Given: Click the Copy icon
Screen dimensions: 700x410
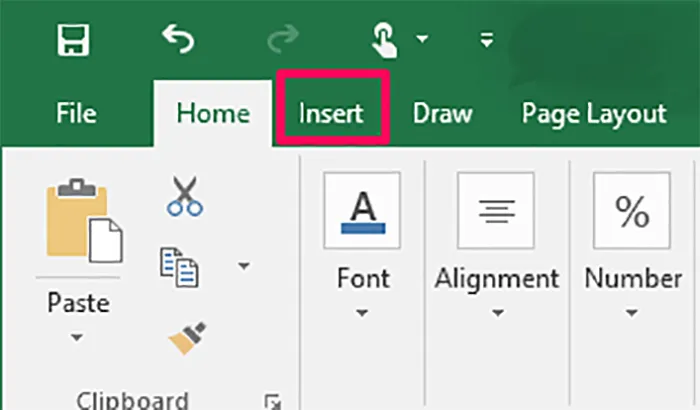Looking at the screenshot, I should coord(180,265).
